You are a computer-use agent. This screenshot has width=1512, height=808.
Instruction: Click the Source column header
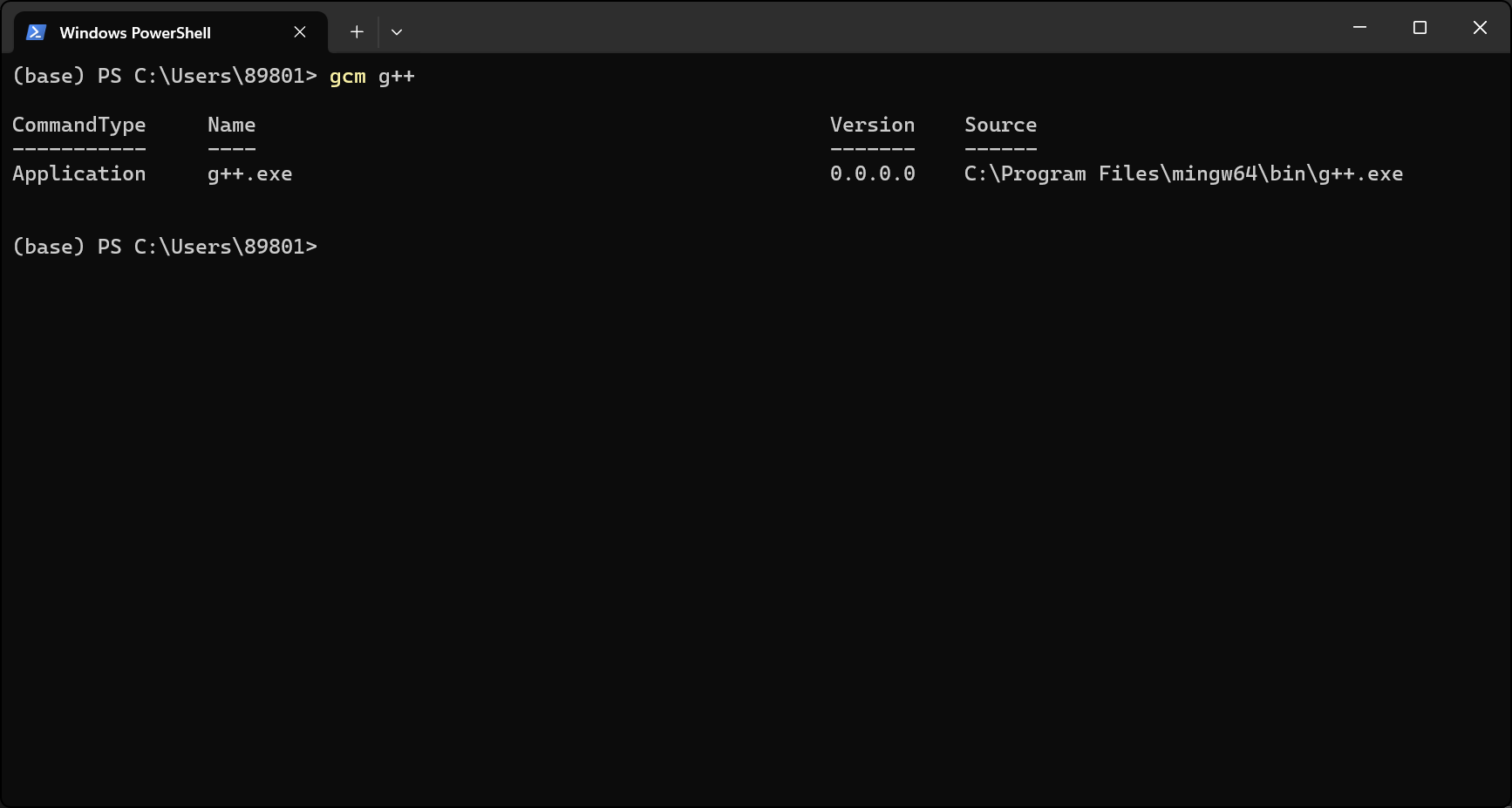tap(1001, 126)
